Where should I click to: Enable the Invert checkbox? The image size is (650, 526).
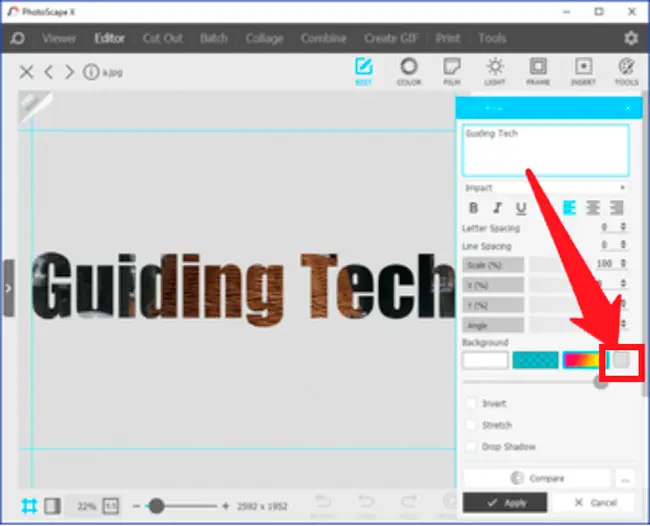471,403
